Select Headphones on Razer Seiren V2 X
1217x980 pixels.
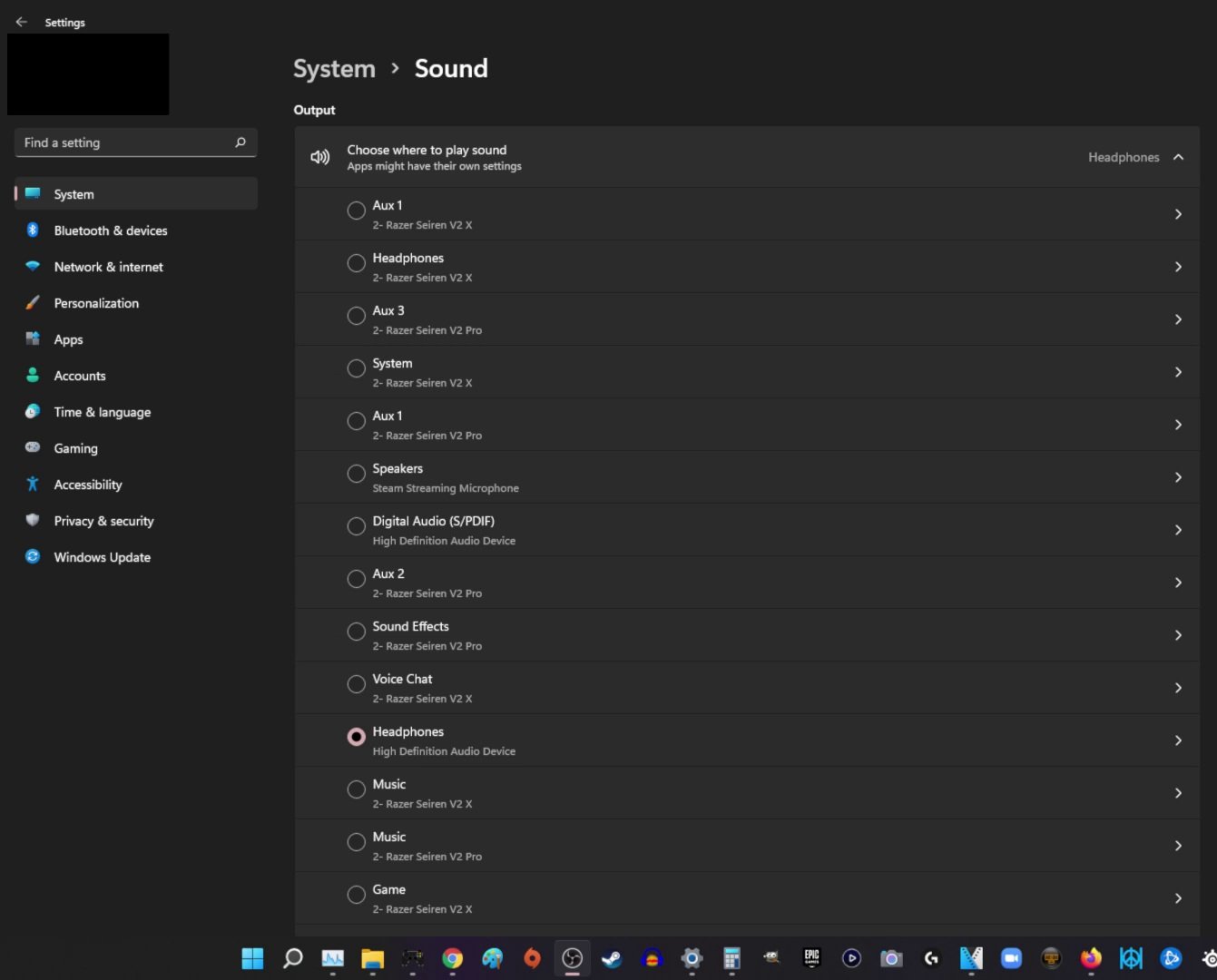tap(357, 263)
